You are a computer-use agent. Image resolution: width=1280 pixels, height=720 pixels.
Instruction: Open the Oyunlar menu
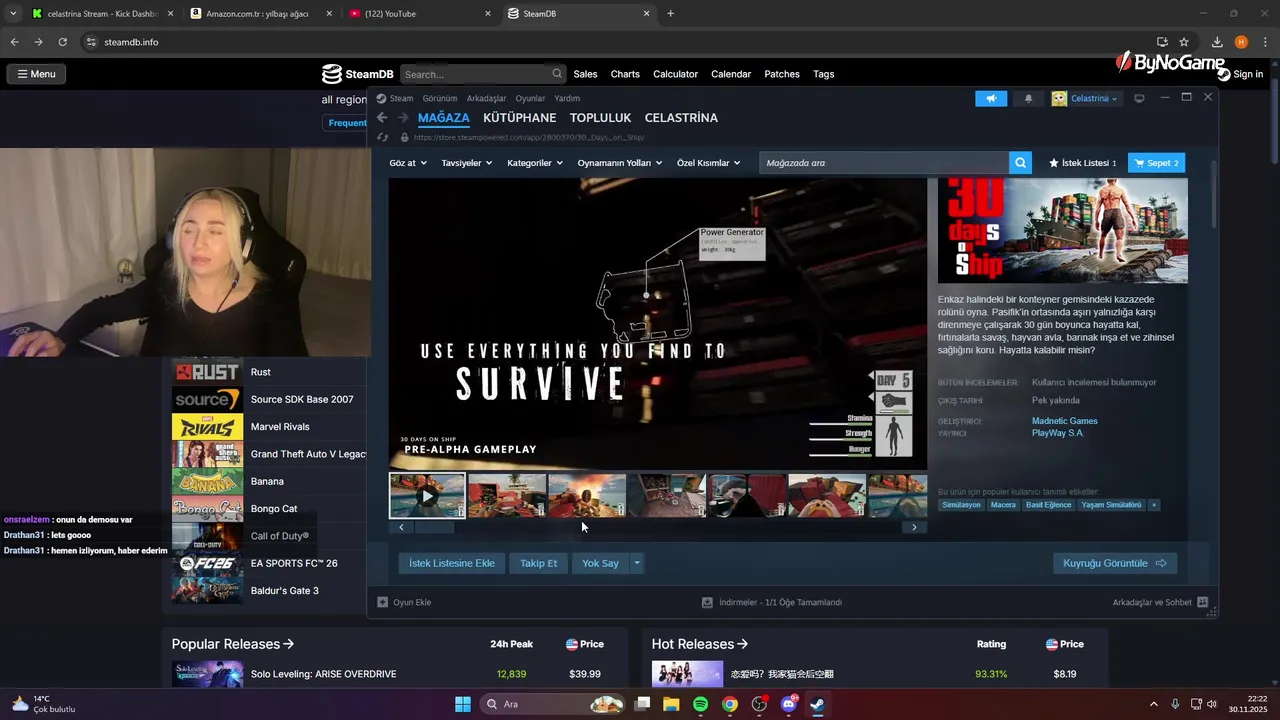click(530, 98)
